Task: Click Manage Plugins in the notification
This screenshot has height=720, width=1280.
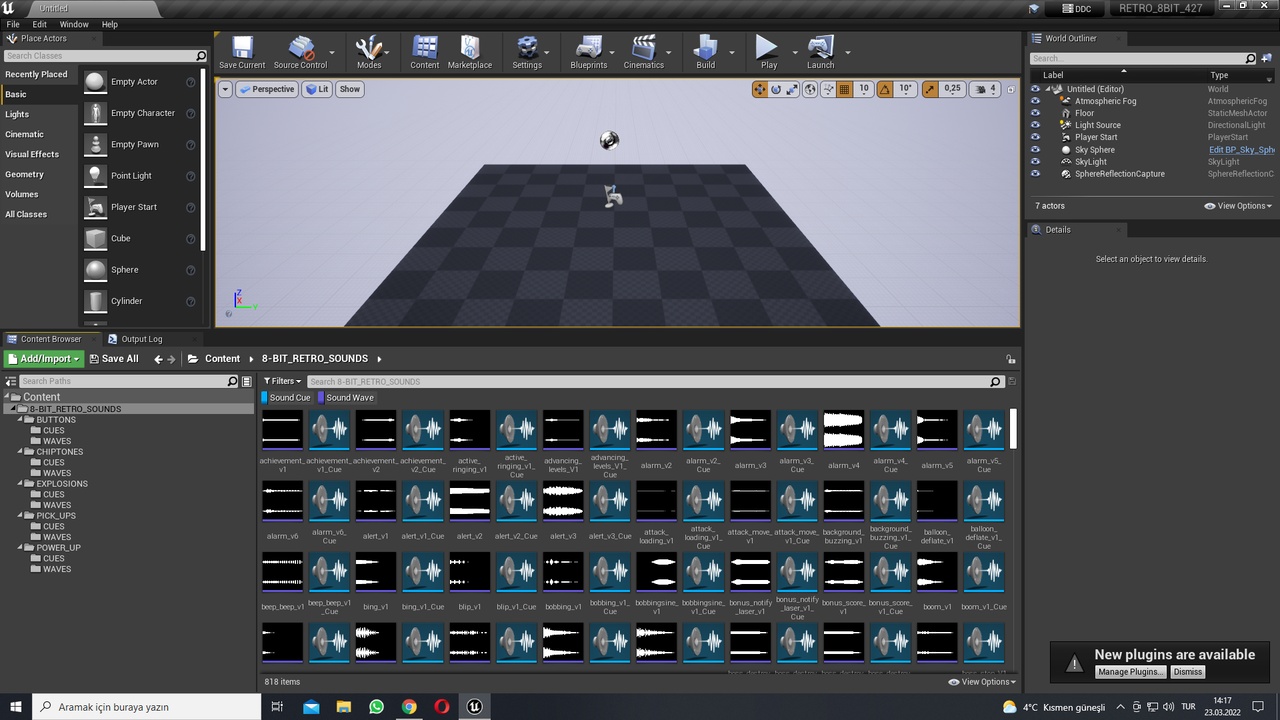Action: tap(1130, 672)
